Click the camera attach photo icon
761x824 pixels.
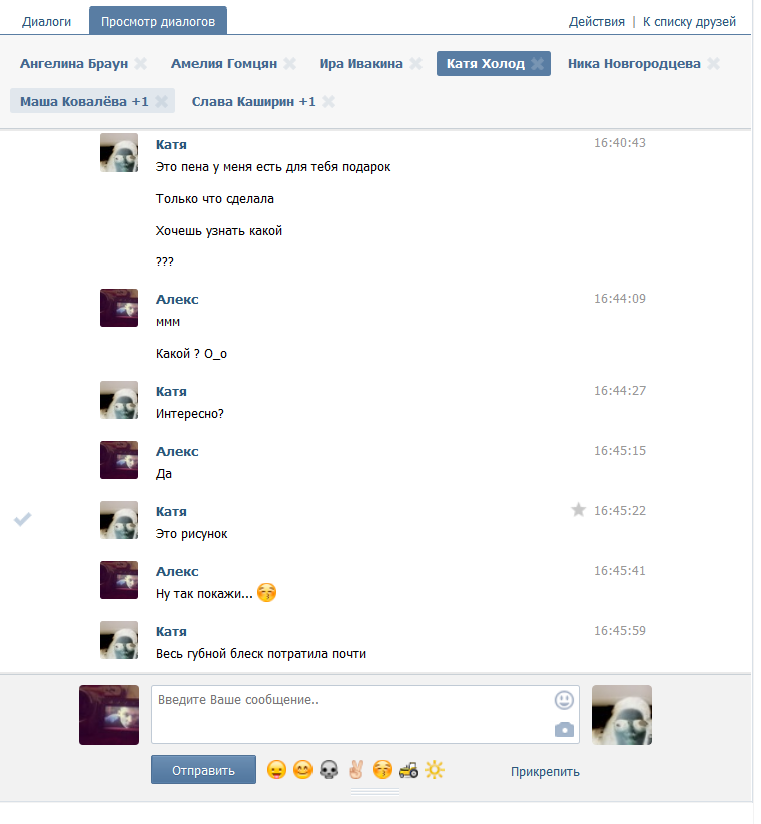click(x=564, y=729)
